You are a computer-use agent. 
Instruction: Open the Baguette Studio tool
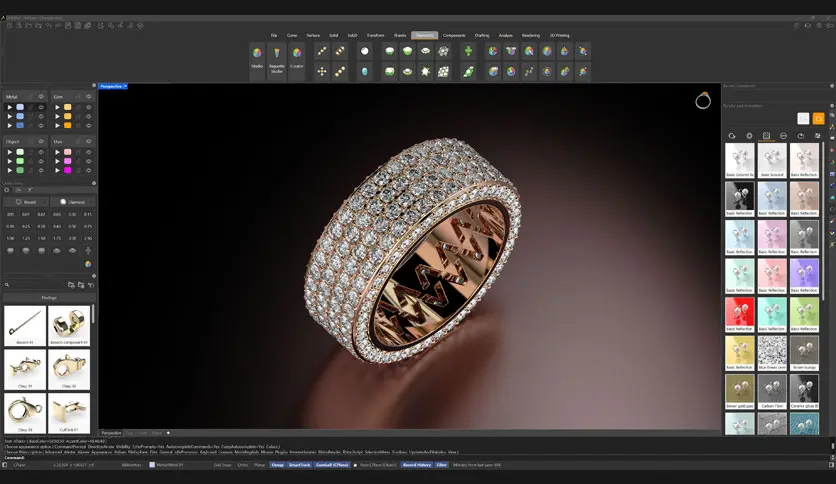pyautogui.click(x=277, y=59)
